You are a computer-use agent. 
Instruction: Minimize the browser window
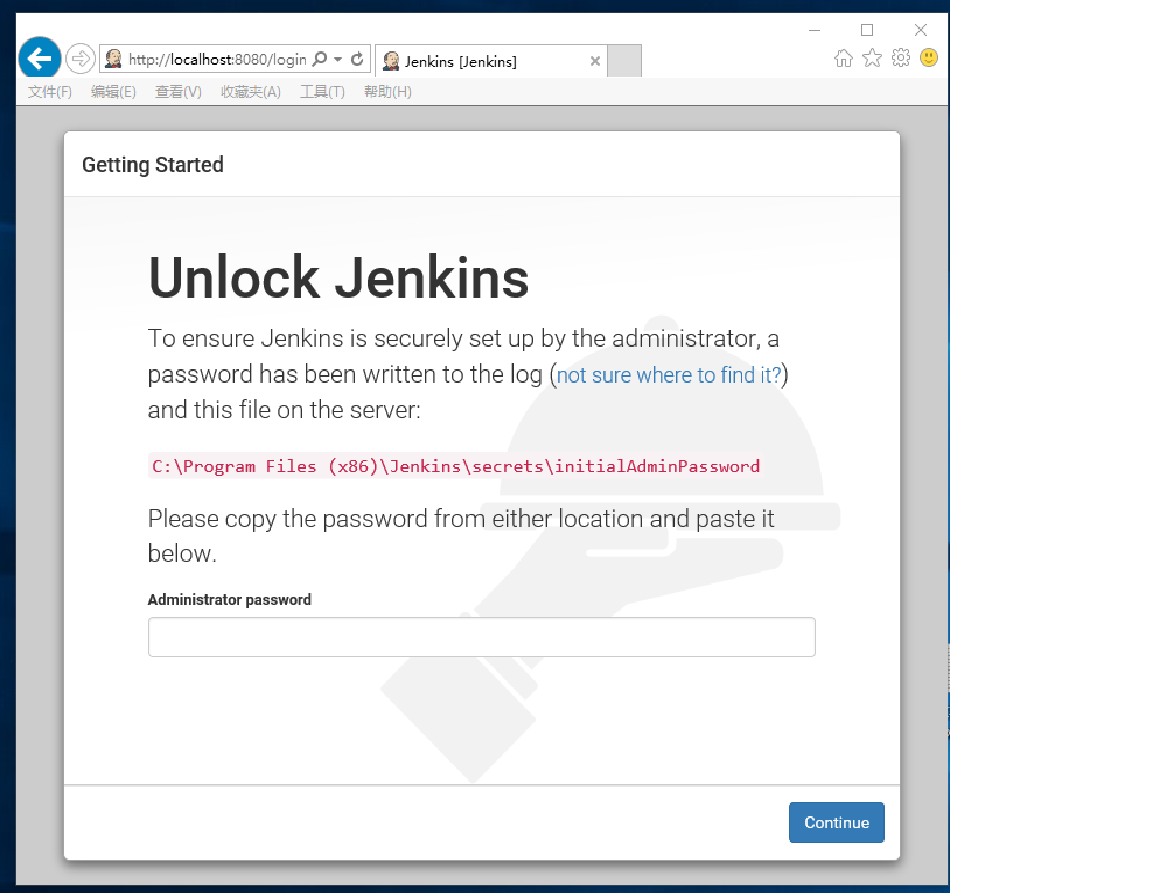814,30
